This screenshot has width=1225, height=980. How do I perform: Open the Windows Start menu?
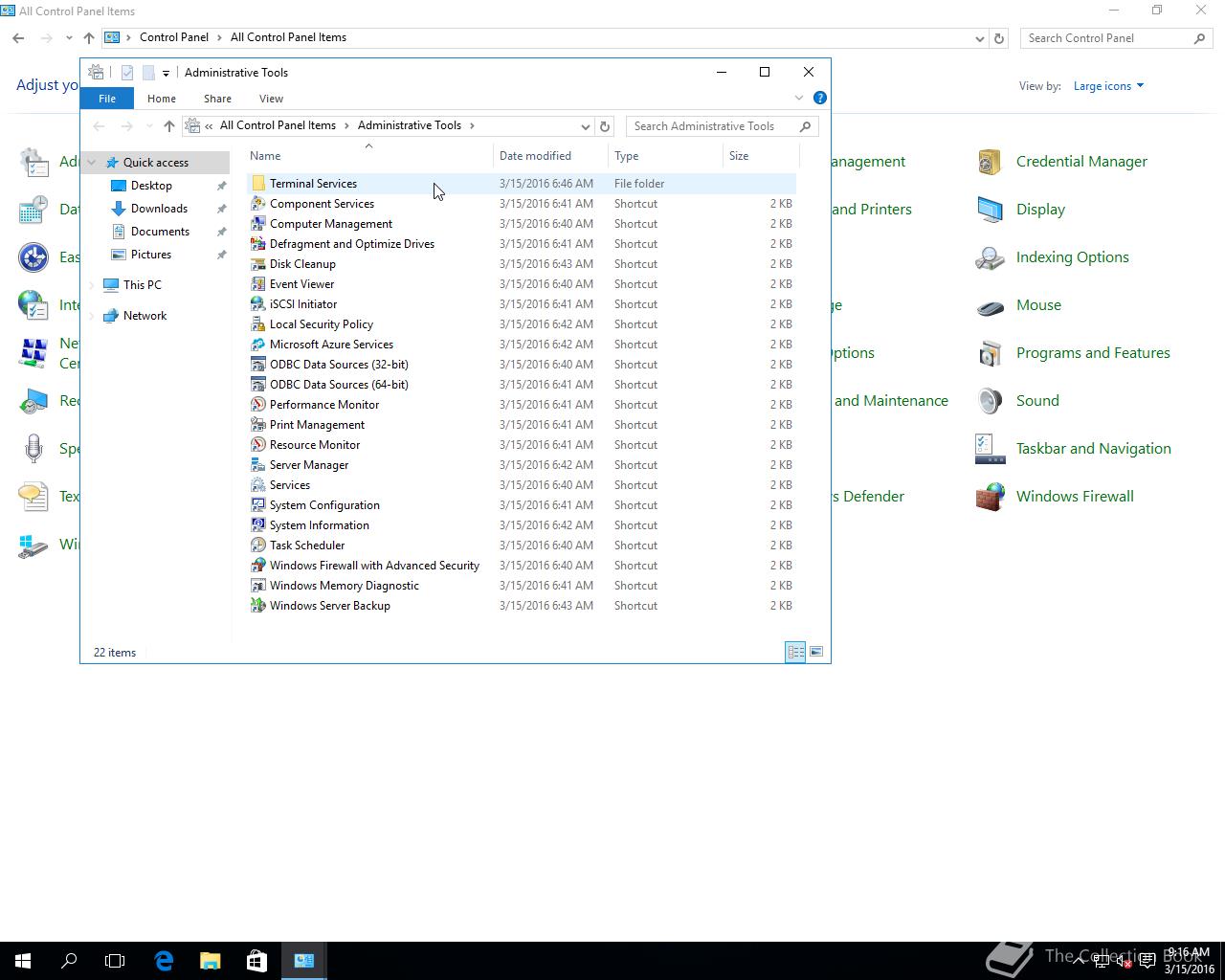(x=23, y=961)
